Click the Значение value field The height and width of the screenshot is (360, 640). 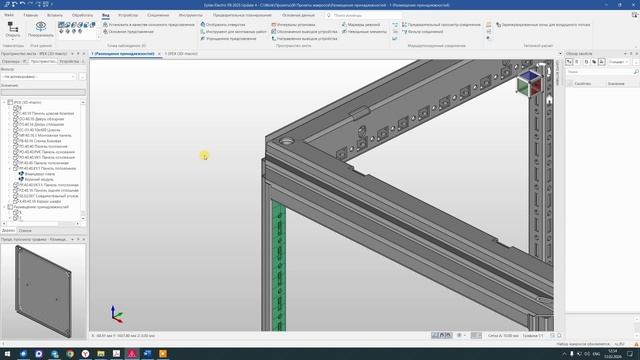[x=43, y=92]
